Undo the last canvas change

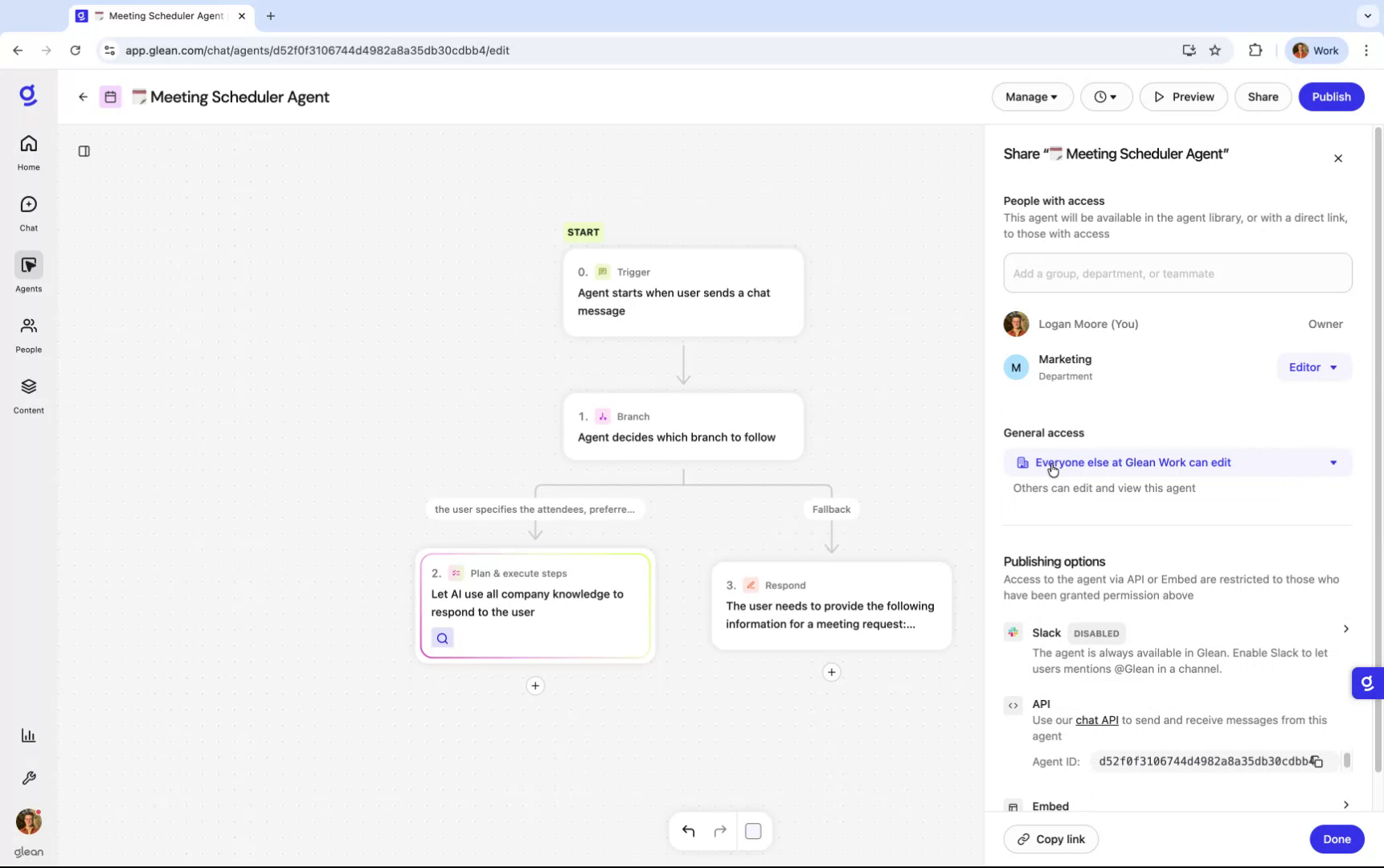coord(688,830)
